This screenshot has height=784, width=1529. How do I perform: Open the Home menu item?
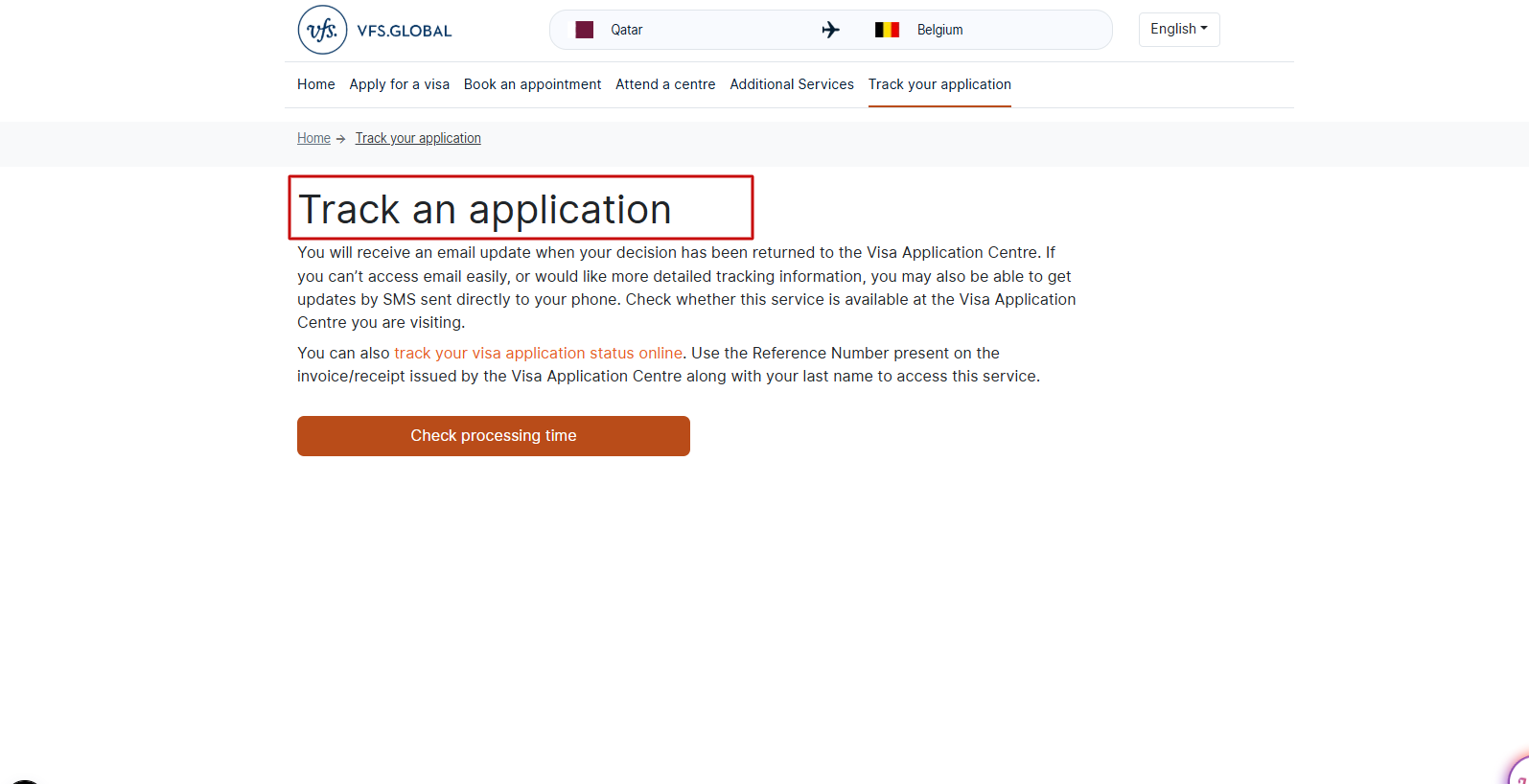316,84
